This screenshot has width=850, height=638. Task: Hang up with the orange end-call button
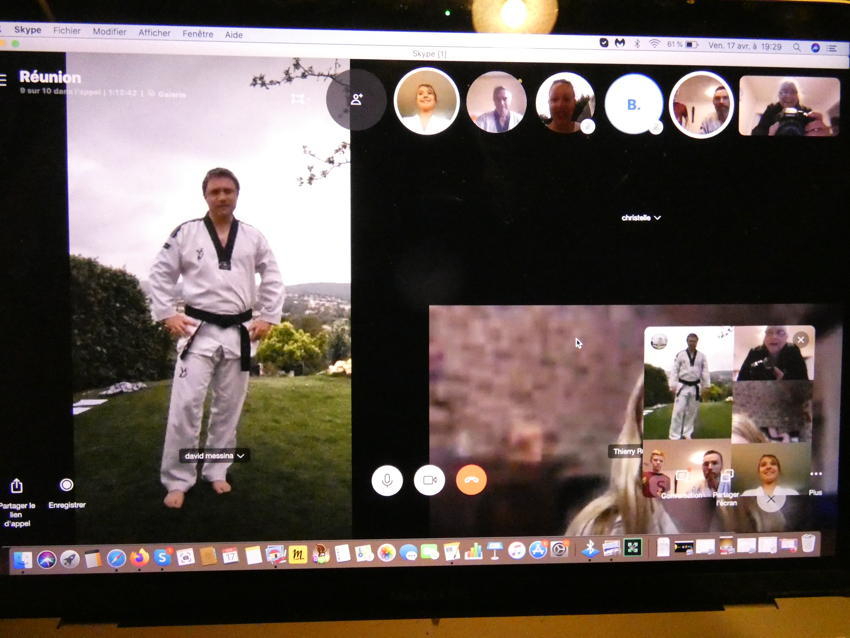[x=472, y=480]
